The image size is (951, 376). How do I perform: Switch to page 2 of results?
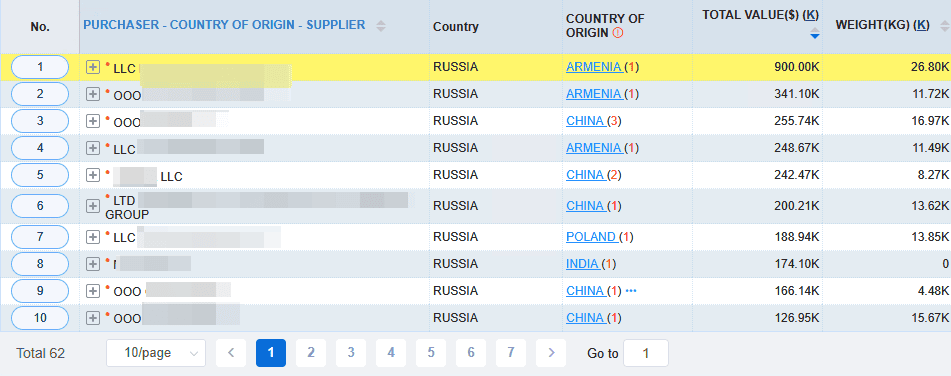[x=311, y=353]
